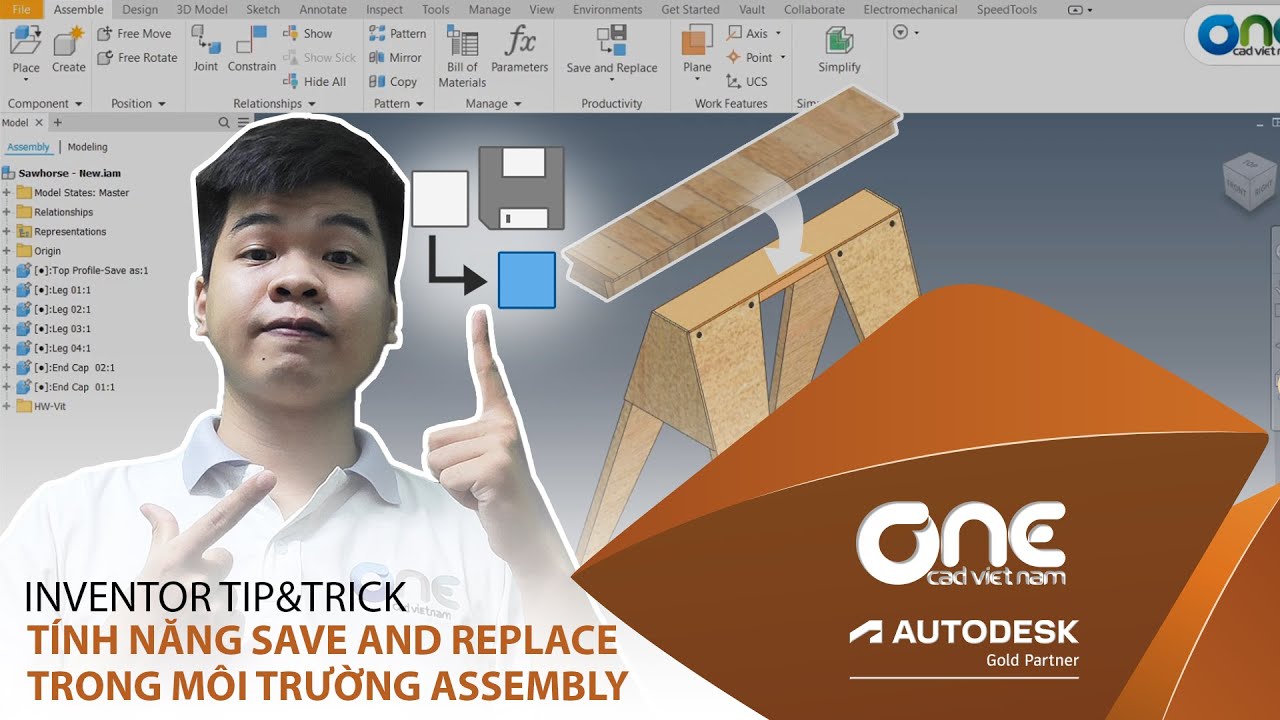1280x720 pixels.
Task: Open the File menu tab
Action: tap(22, 9)
